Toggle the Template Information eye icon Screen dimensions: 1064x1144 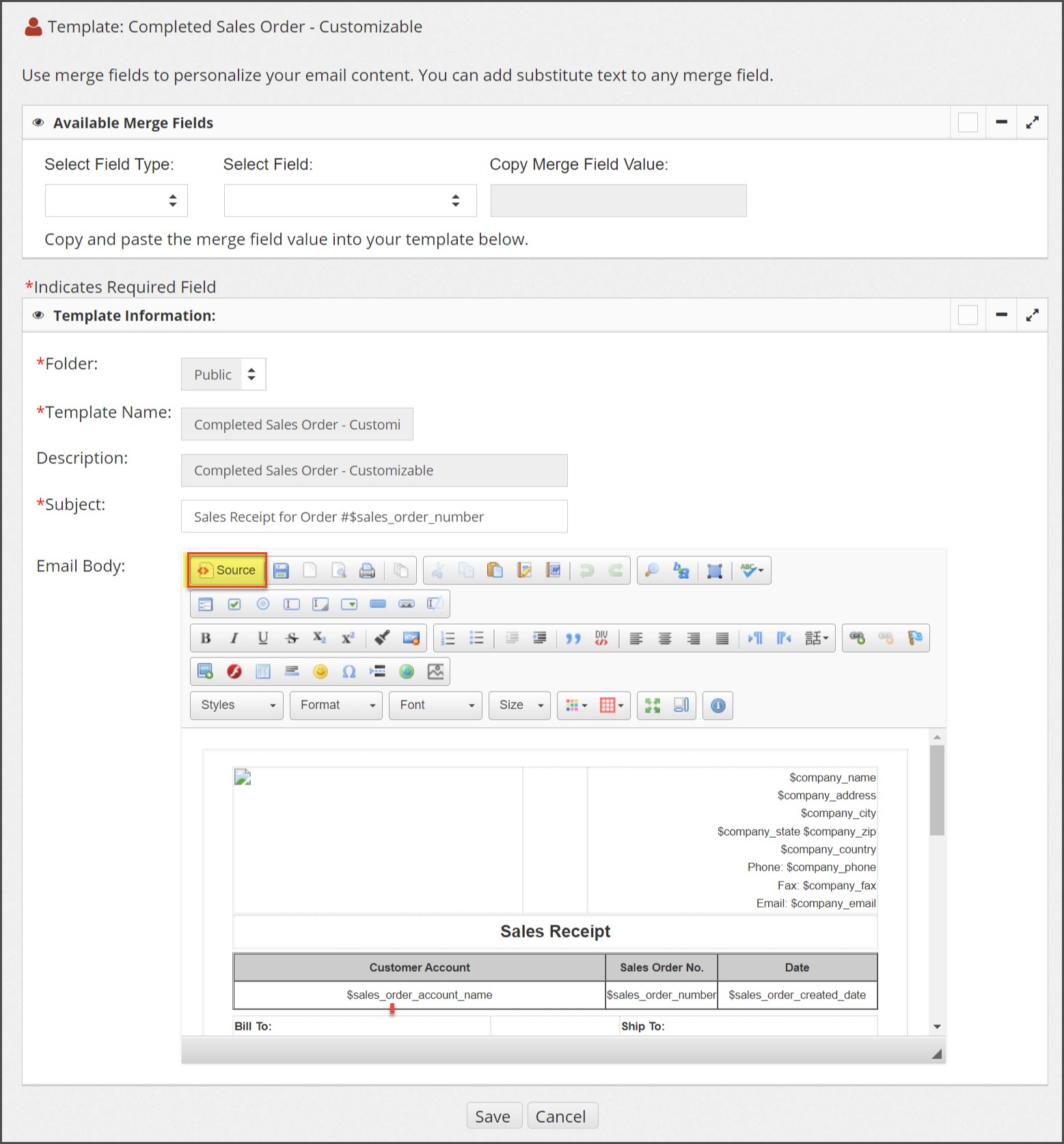(38, 315)
